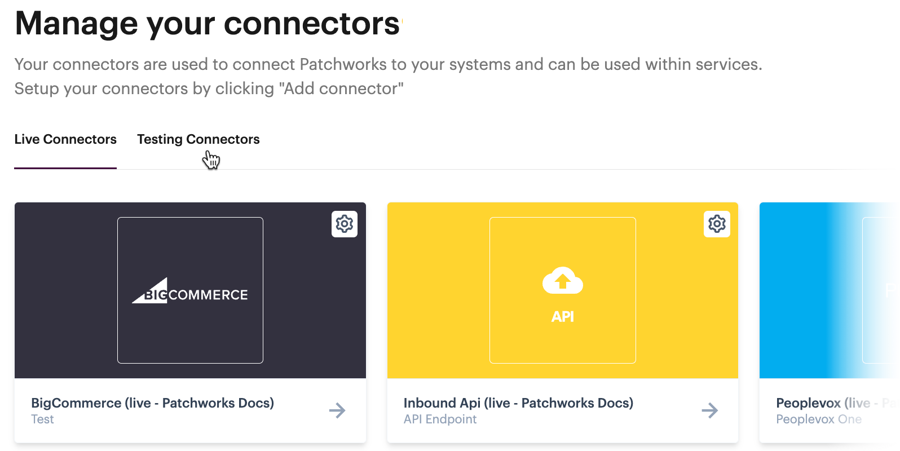Open settings gear on Inbound Api card
This screenshot has height=451, width=900.
tap(716, 224)
